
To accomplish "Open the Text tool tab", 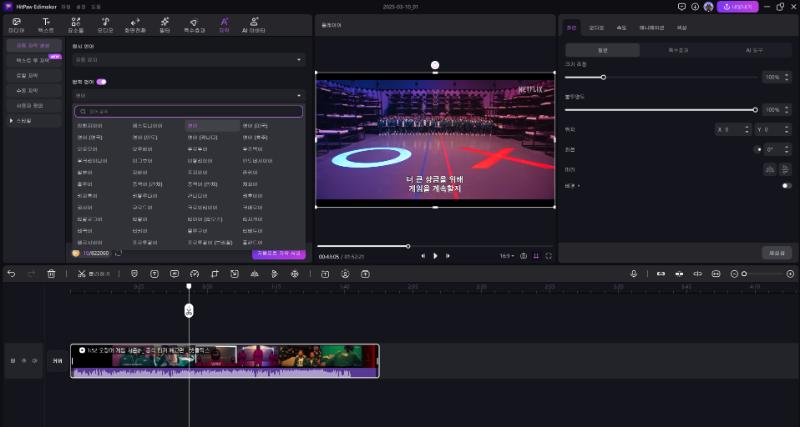I will tap(46, 21).
